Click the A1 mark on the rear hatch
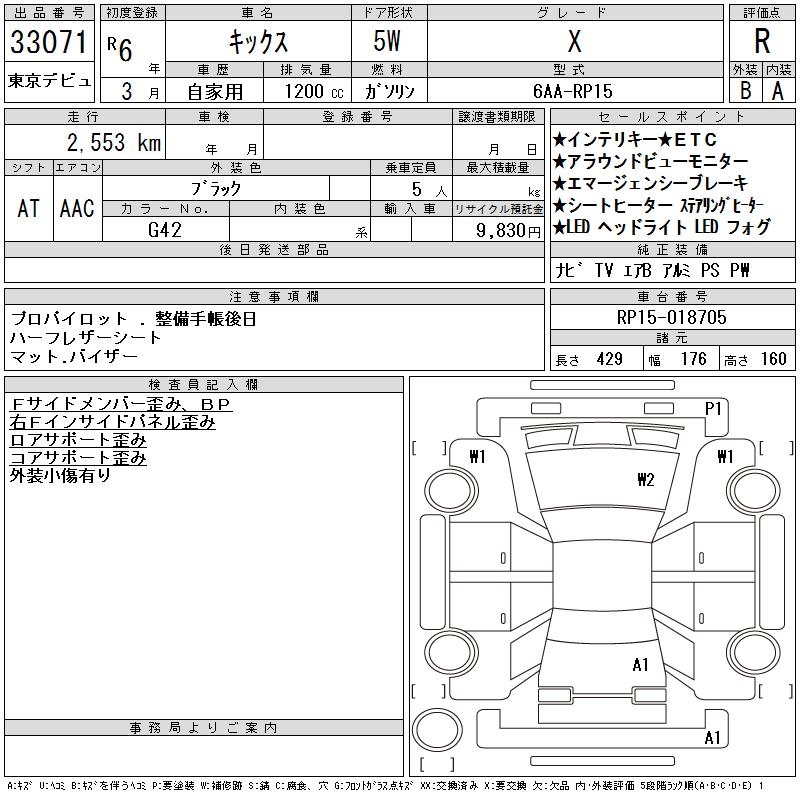 pos(640,664)
